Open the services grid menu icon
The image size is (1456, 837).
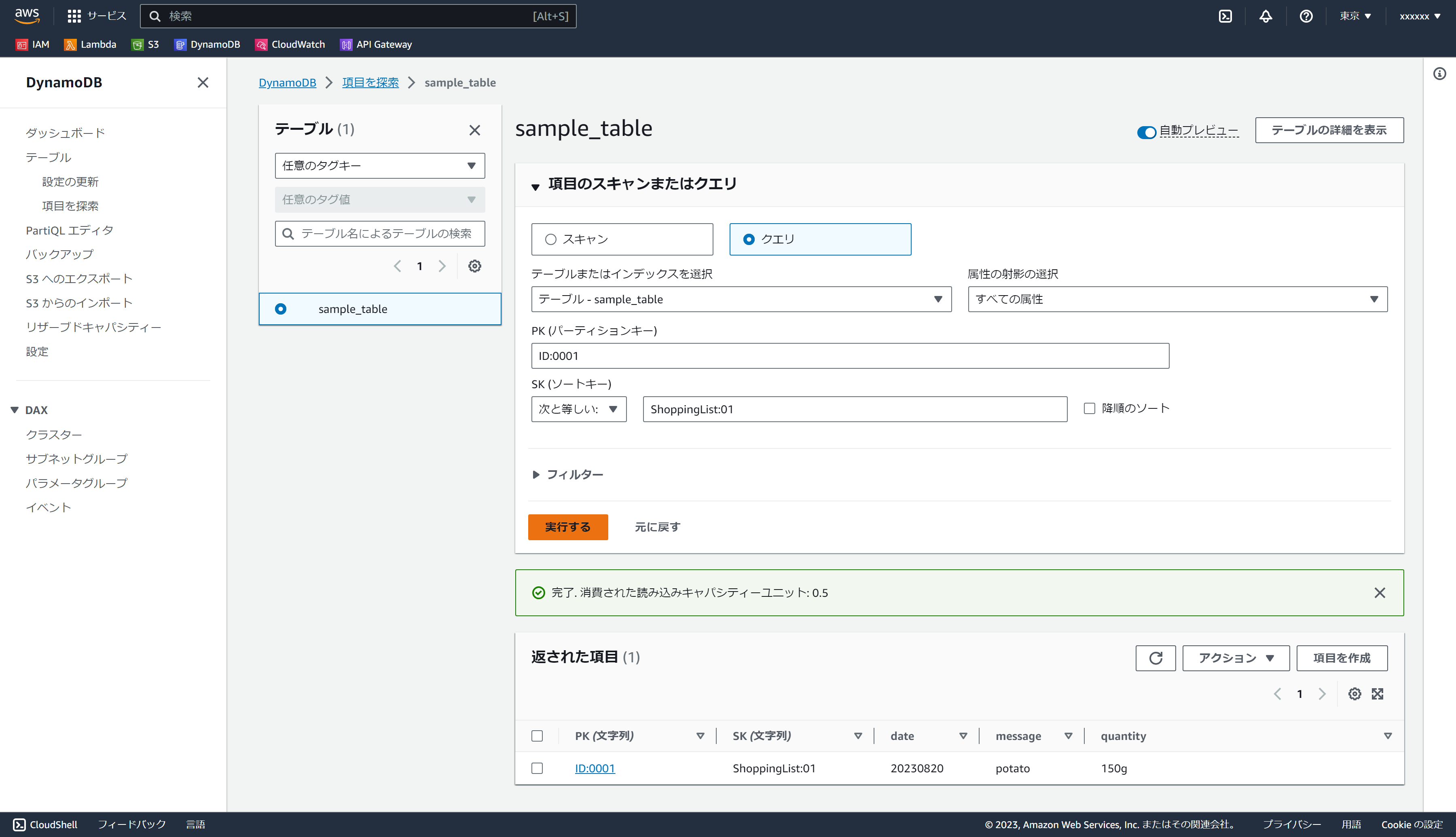(x=74, y=16)
